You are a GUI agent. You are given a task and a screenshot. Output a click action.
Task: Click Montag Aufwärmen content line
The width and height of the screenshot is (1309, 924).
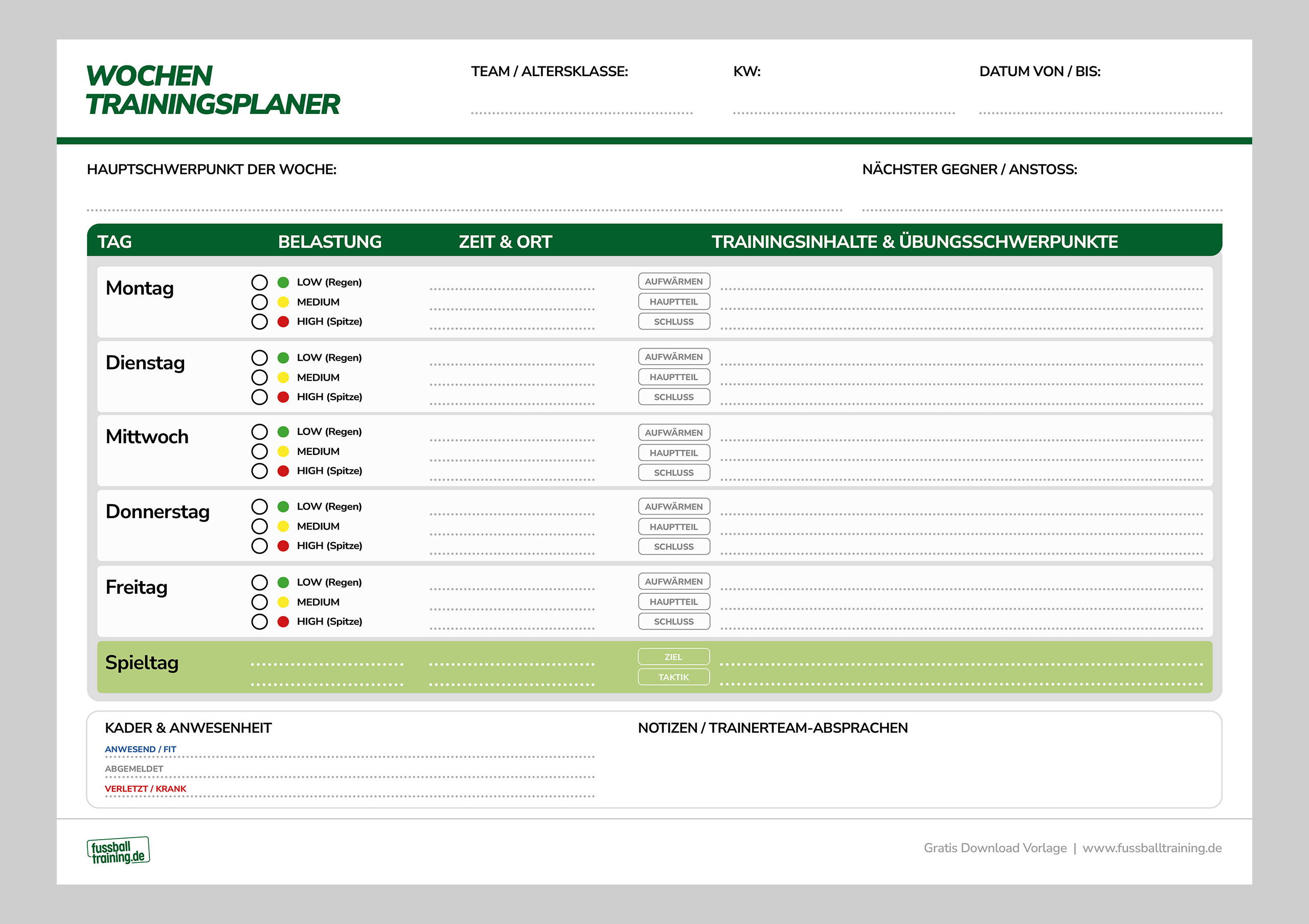pos(962,289)
